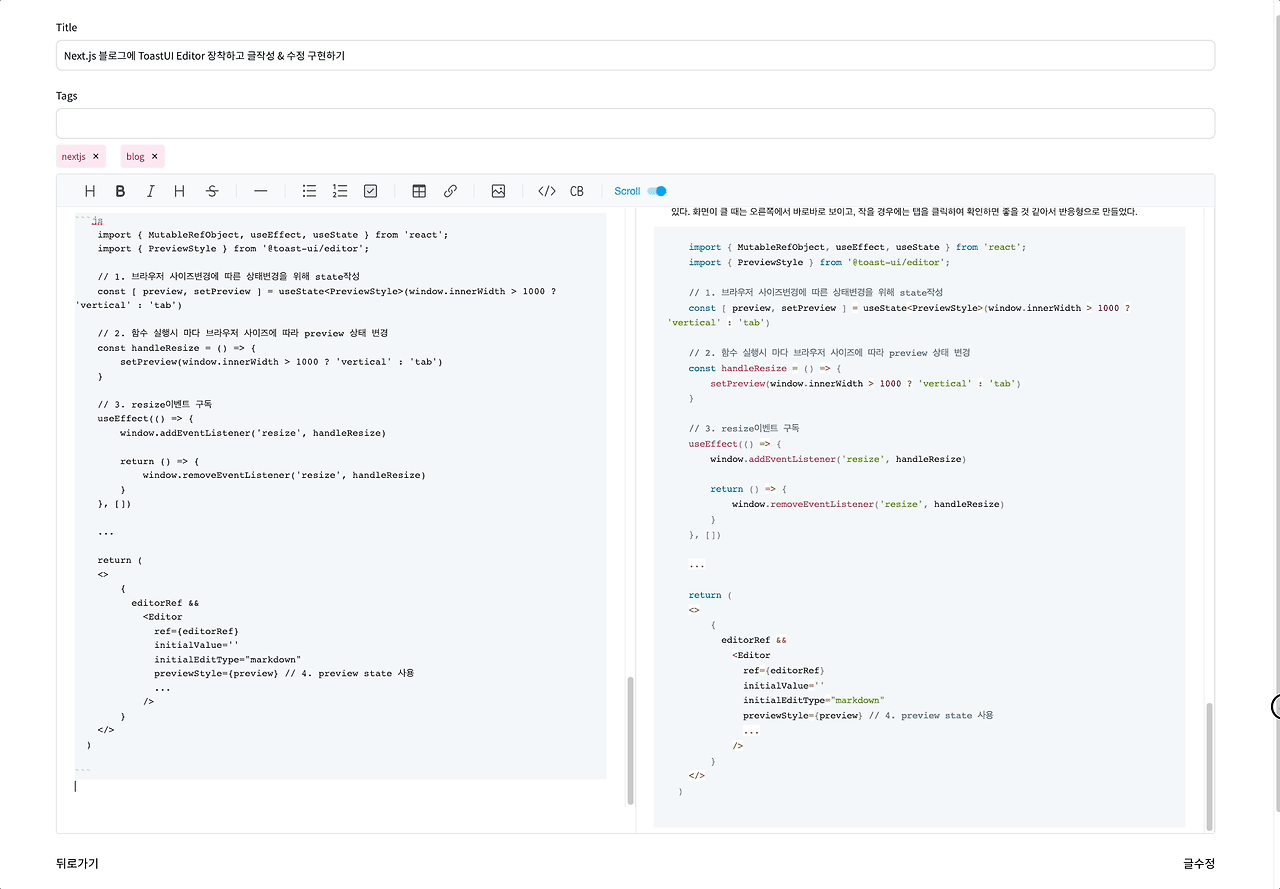Click 'previewStyle={preview}' line in markdown editor
Screen dimensions: 1280x889
click(x=284, y=673)
